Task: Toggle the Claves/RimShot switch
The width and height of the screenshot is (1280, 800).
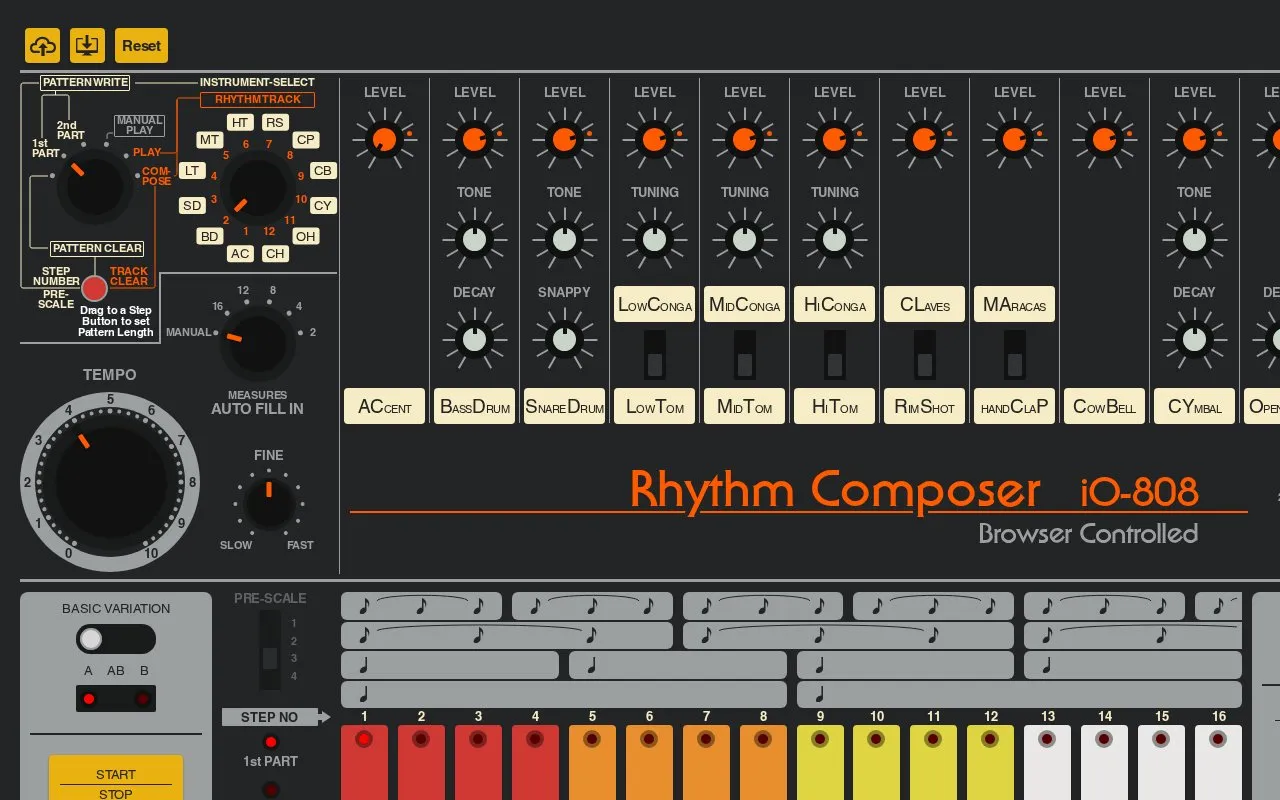Action: click(925, 355)
